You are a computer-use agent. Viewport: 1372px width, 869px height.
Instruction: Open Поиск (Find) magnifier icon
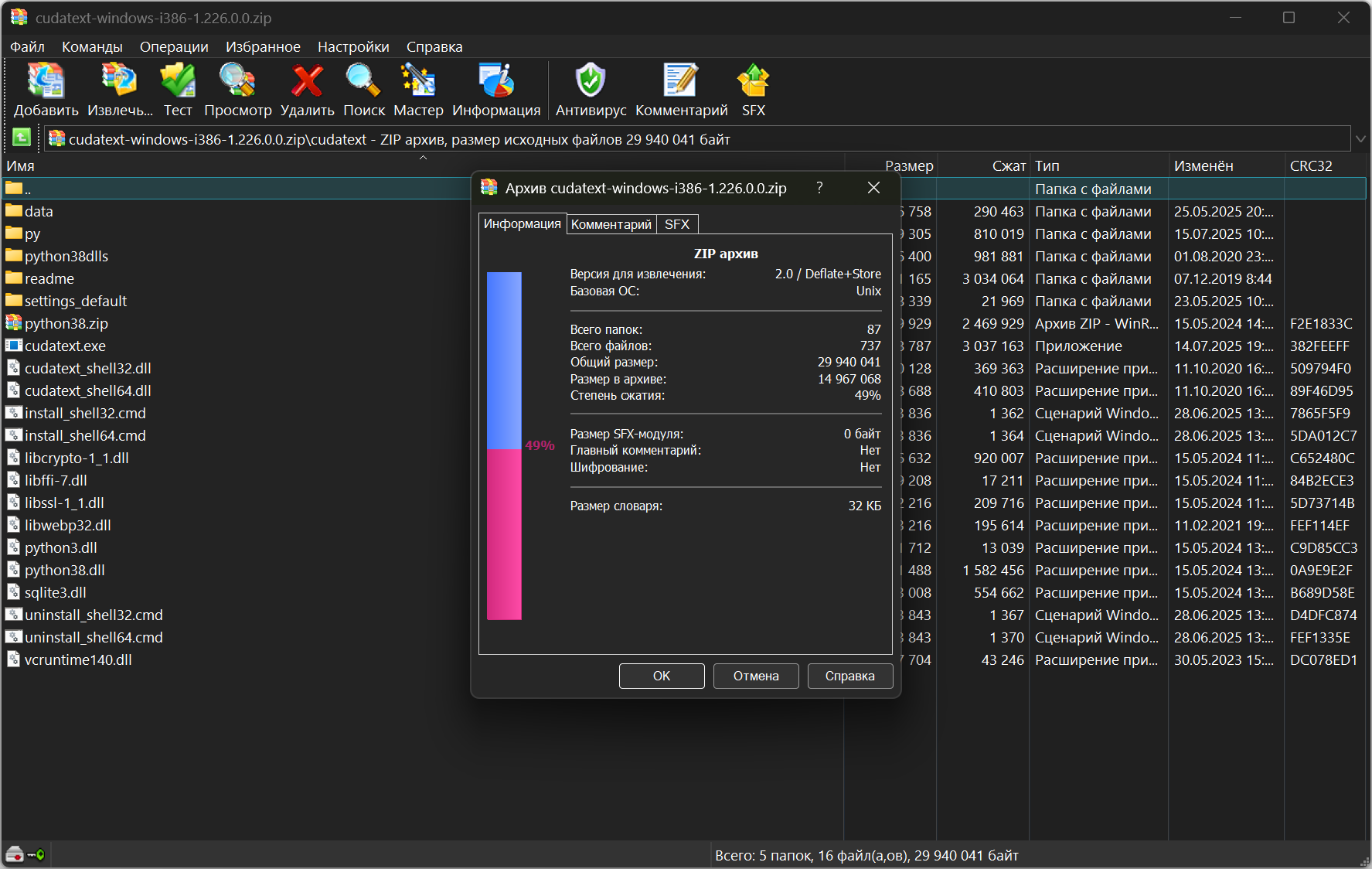point(363,80)
